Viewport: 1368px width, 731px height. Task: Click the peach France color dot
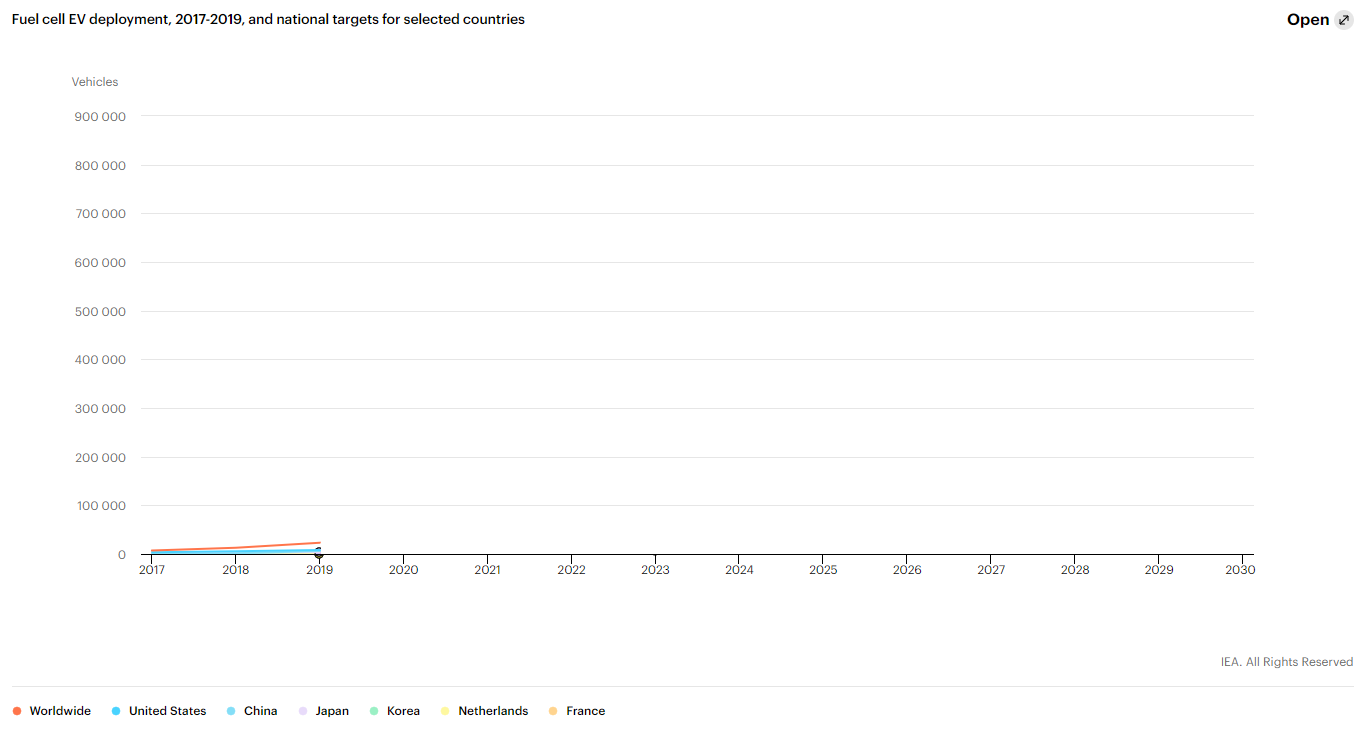(x=553, y=711)
